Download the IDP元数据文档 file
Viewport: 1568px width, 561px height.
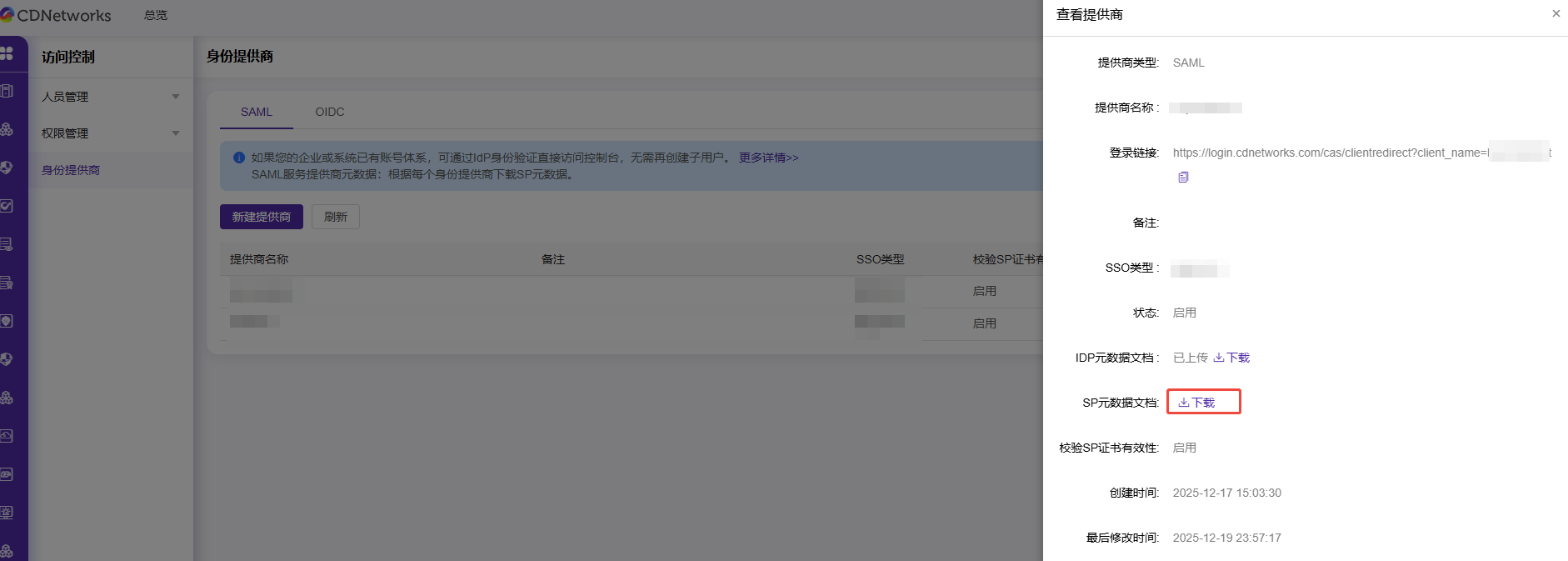tap(1231, 358)
